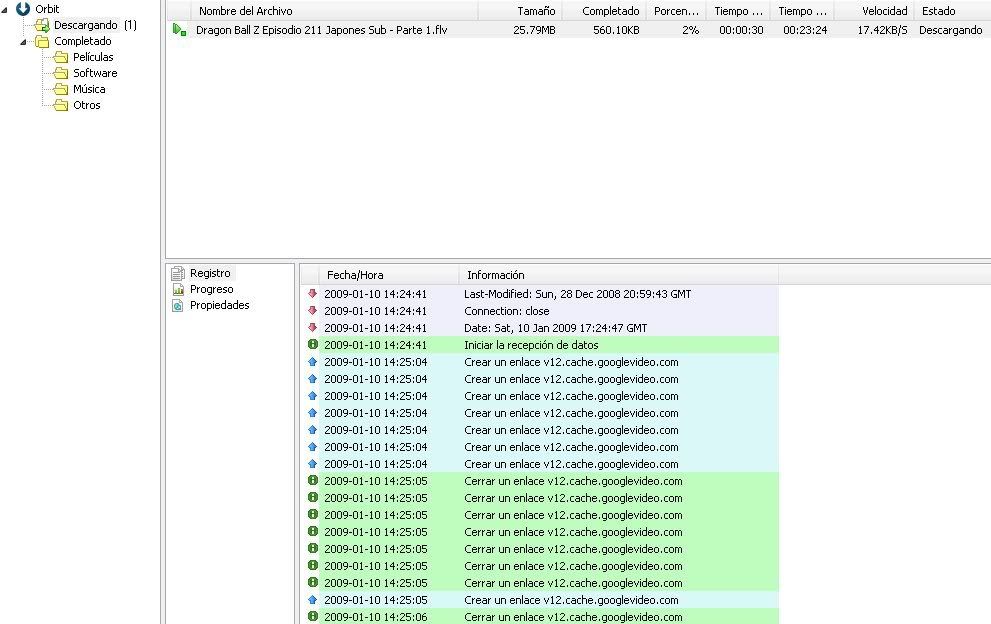Click the download status icon beside Dragon Ball file
The height and width of the screenshot is (624, 991).
[179, 30]
